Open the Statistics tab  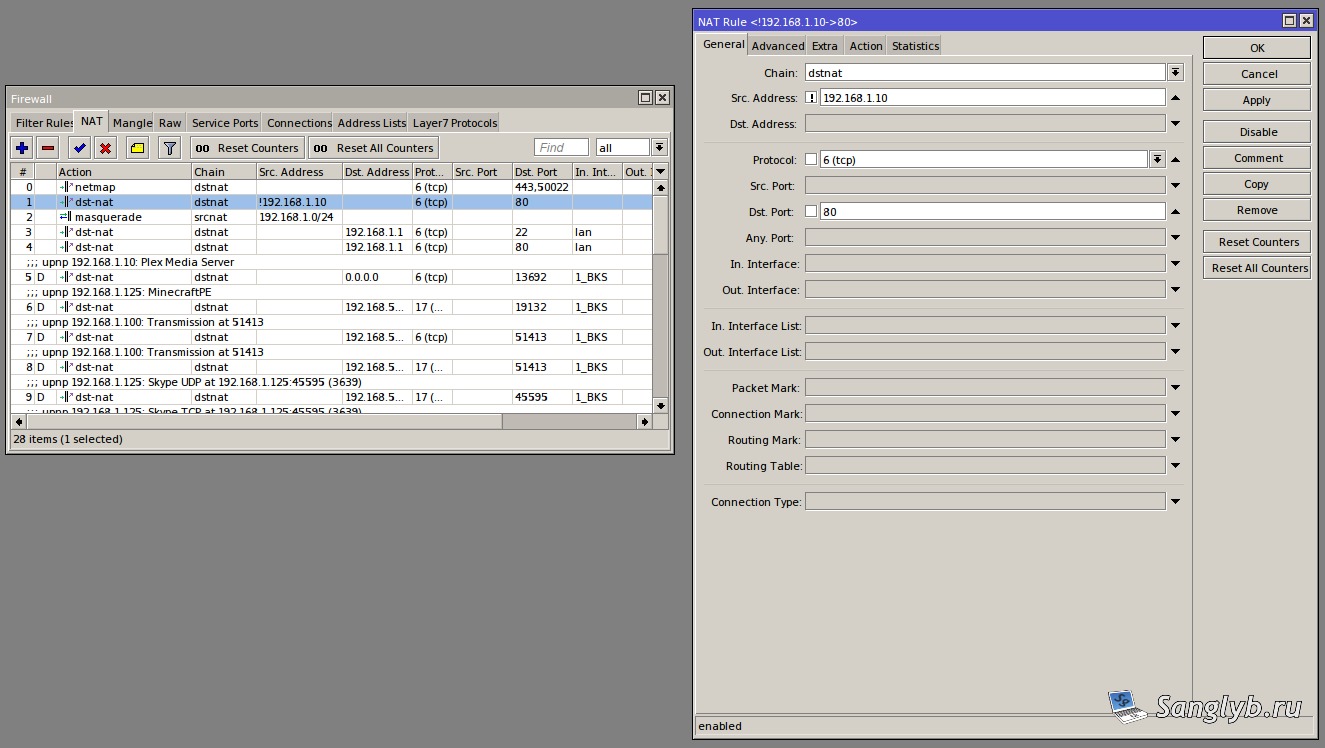click(915, 46)
